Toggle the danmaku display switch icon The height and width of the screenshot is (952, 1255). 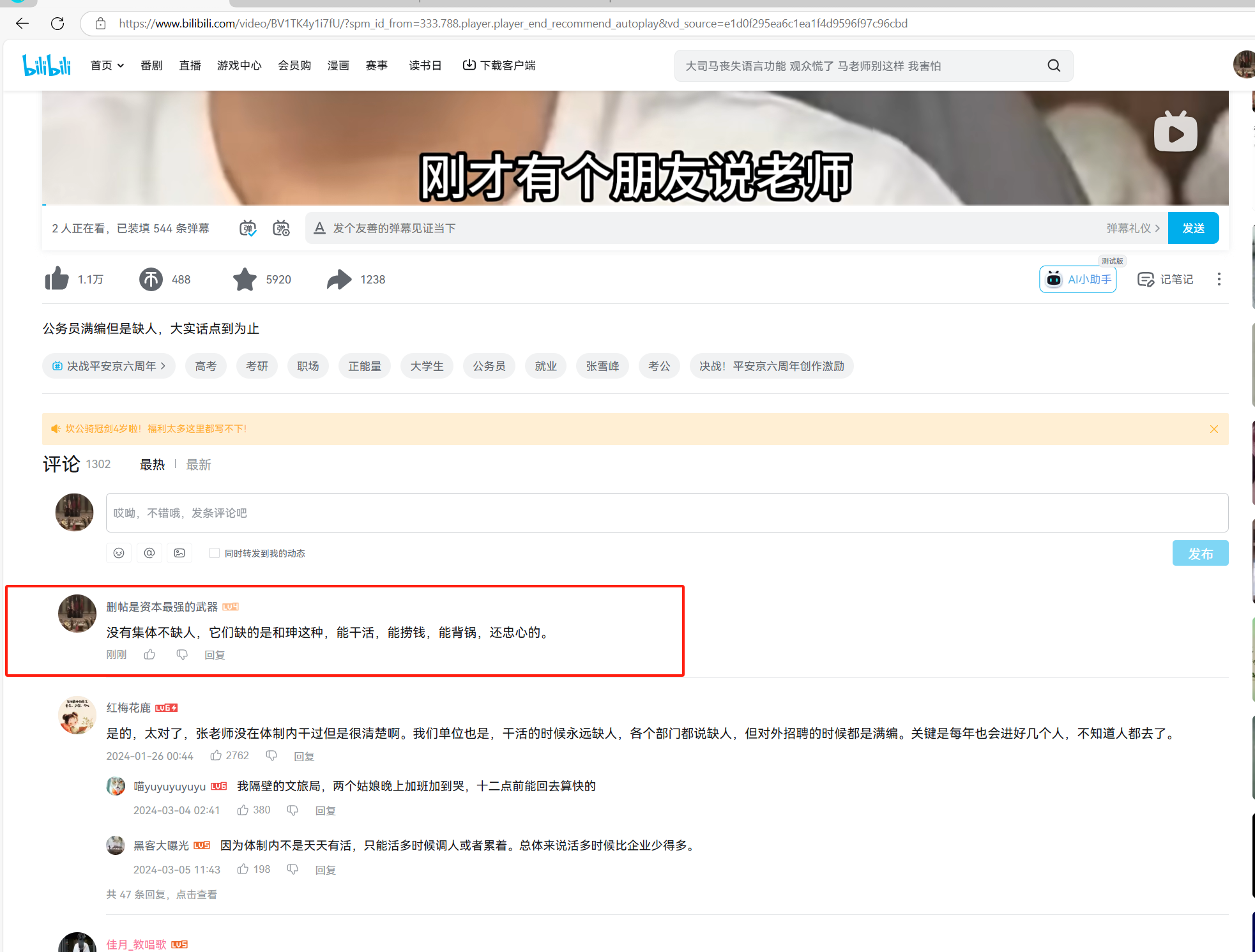click(x=248, y=228)
